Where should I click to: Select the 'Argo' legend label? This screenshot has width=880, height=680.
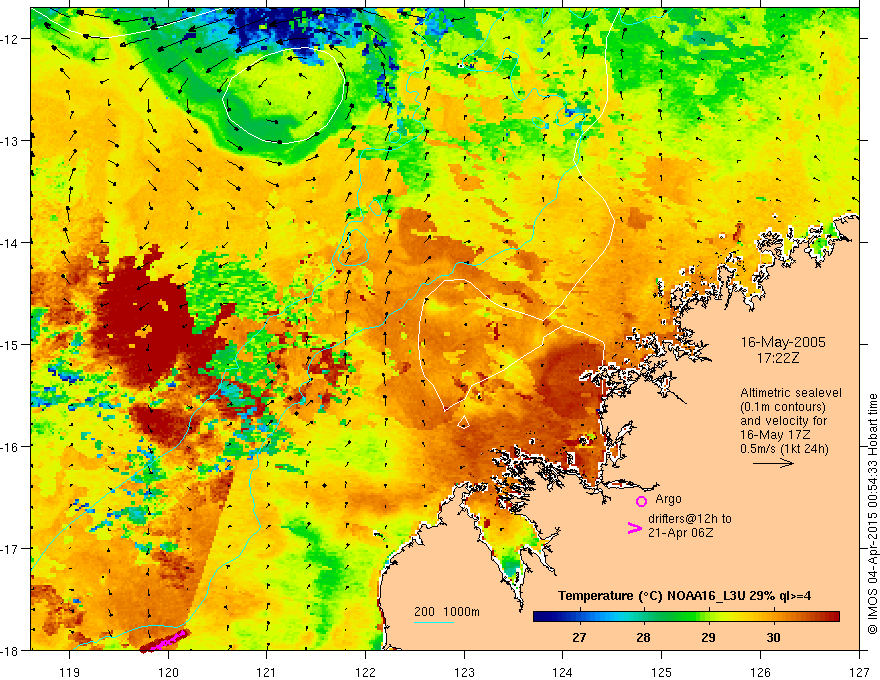[x=668, y=499]
